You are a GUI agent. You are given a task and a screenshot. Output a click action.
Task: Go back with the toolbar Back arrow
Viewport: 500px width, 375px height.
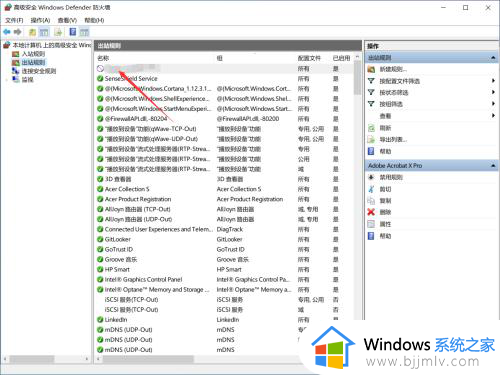click(x=7, y=32)
